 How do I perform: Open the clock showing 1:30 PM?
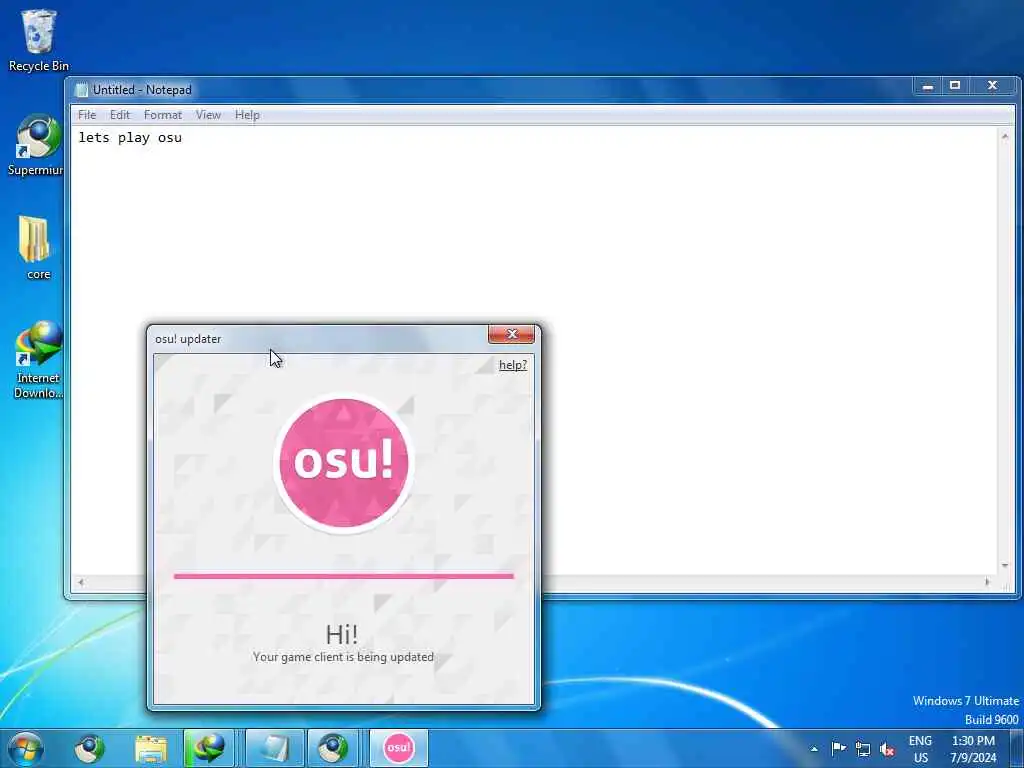click(x=973, y=749)
